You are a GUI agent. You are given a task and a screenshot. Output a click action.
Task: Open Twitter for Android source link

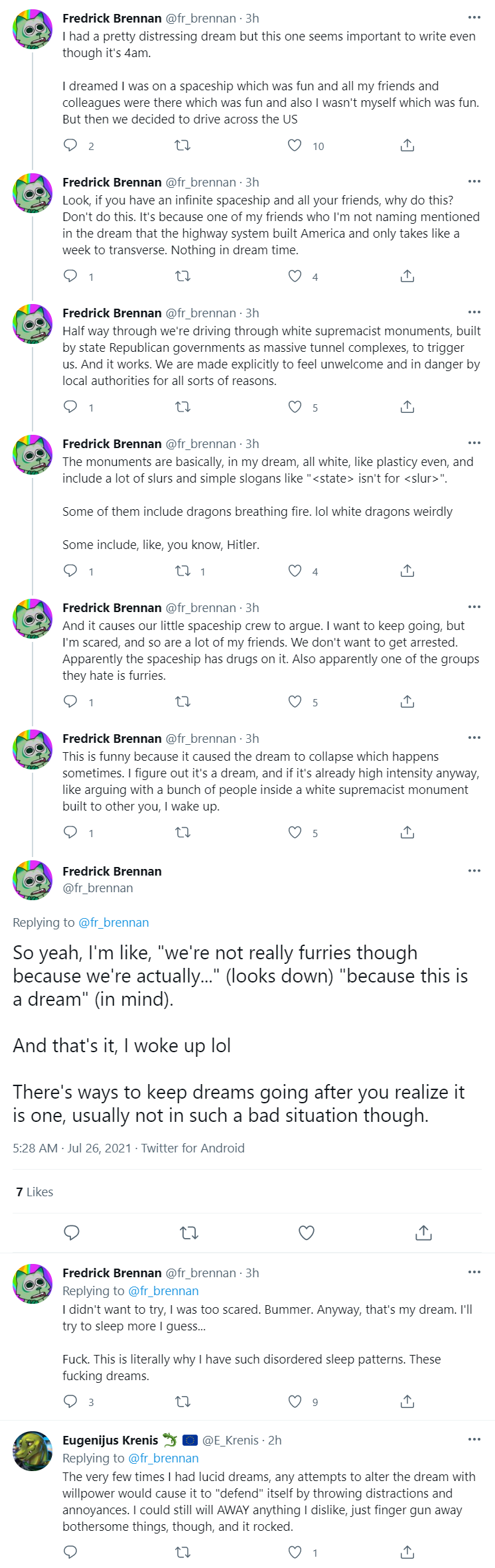point(192,1148)
